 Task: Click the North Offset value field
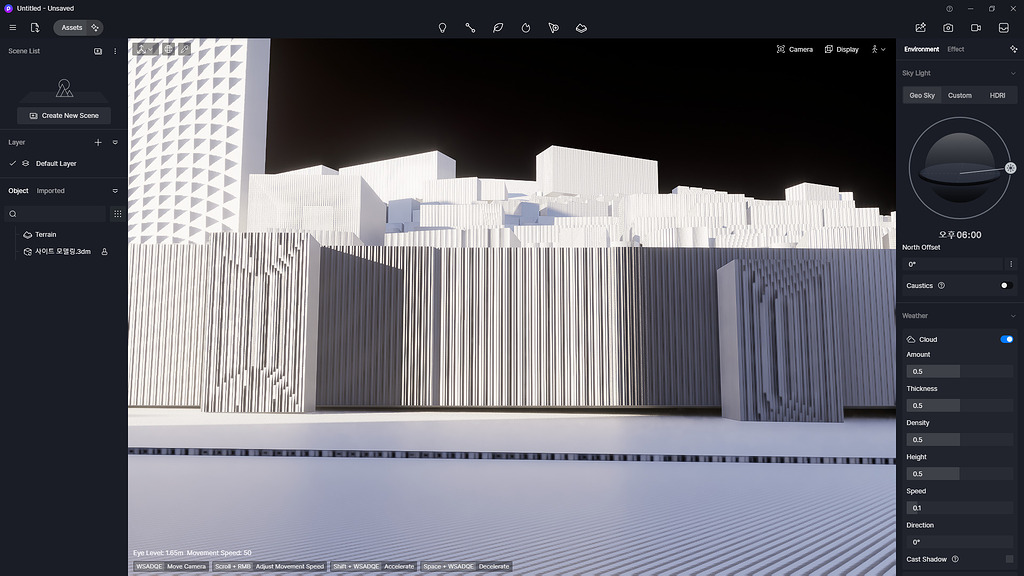point(953,264)
